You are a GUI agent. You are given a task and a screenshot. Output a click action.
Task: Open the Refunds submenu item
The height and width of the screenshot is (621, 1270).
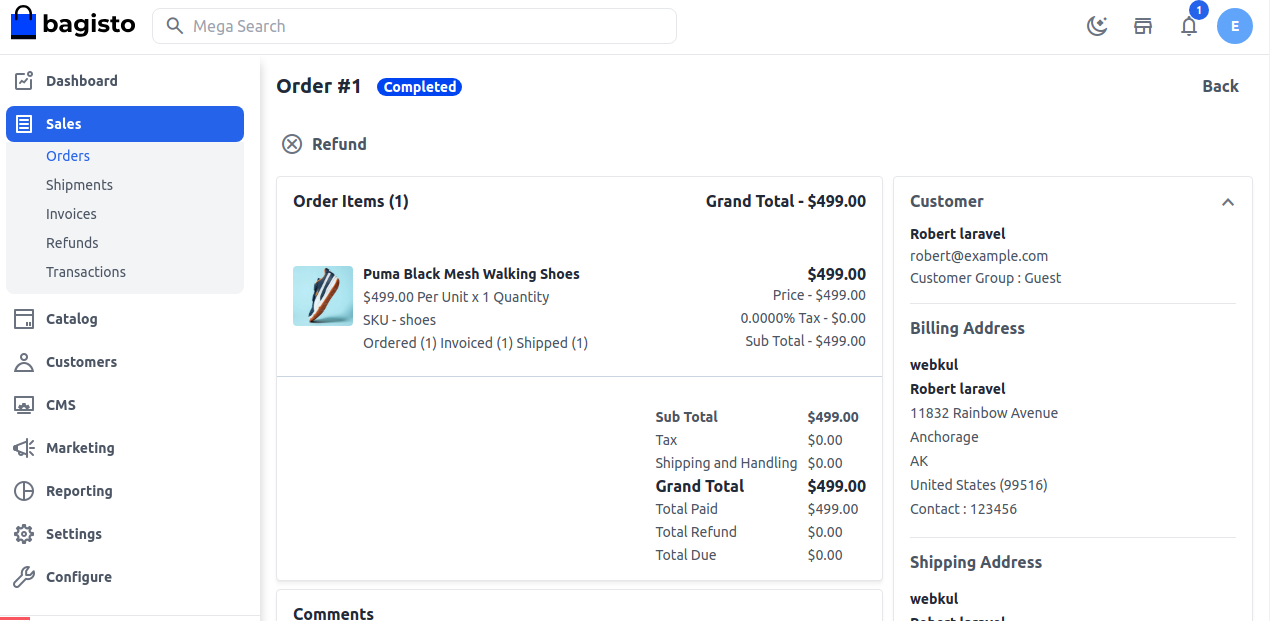point(72,243)
